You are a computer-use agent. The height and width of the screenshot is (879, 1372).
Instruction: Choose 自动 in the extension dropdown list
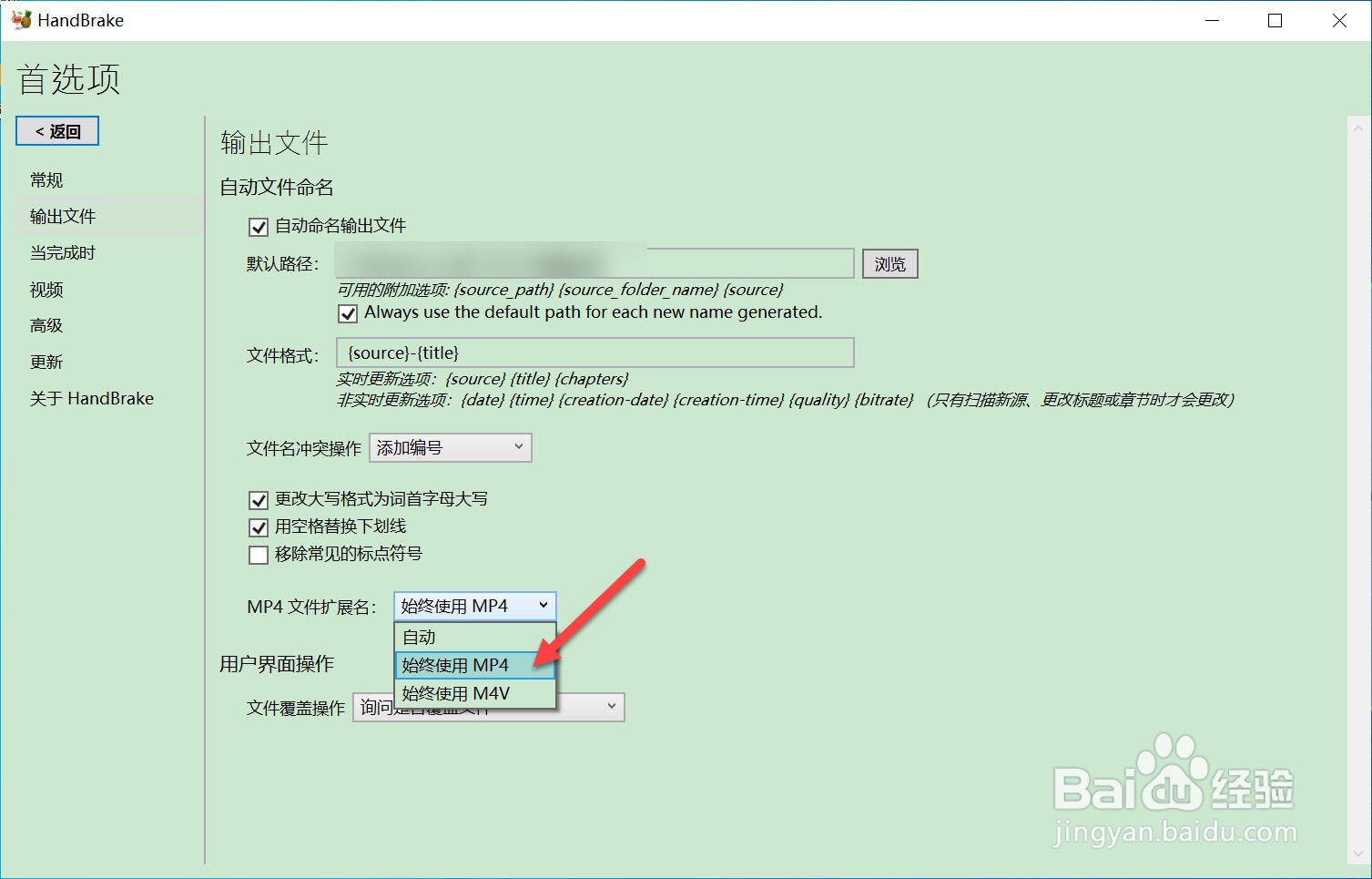point(475,638)
